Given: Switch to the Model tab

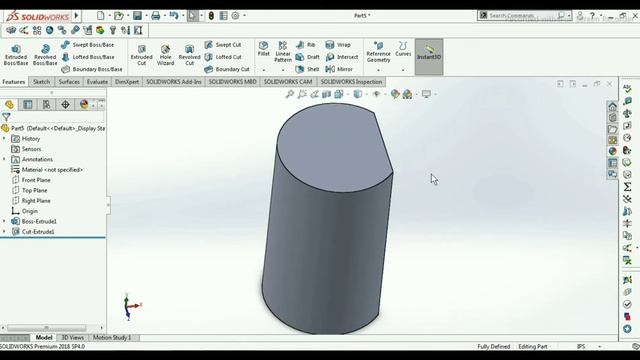Looking at the screenshot, I should point(44,338).
